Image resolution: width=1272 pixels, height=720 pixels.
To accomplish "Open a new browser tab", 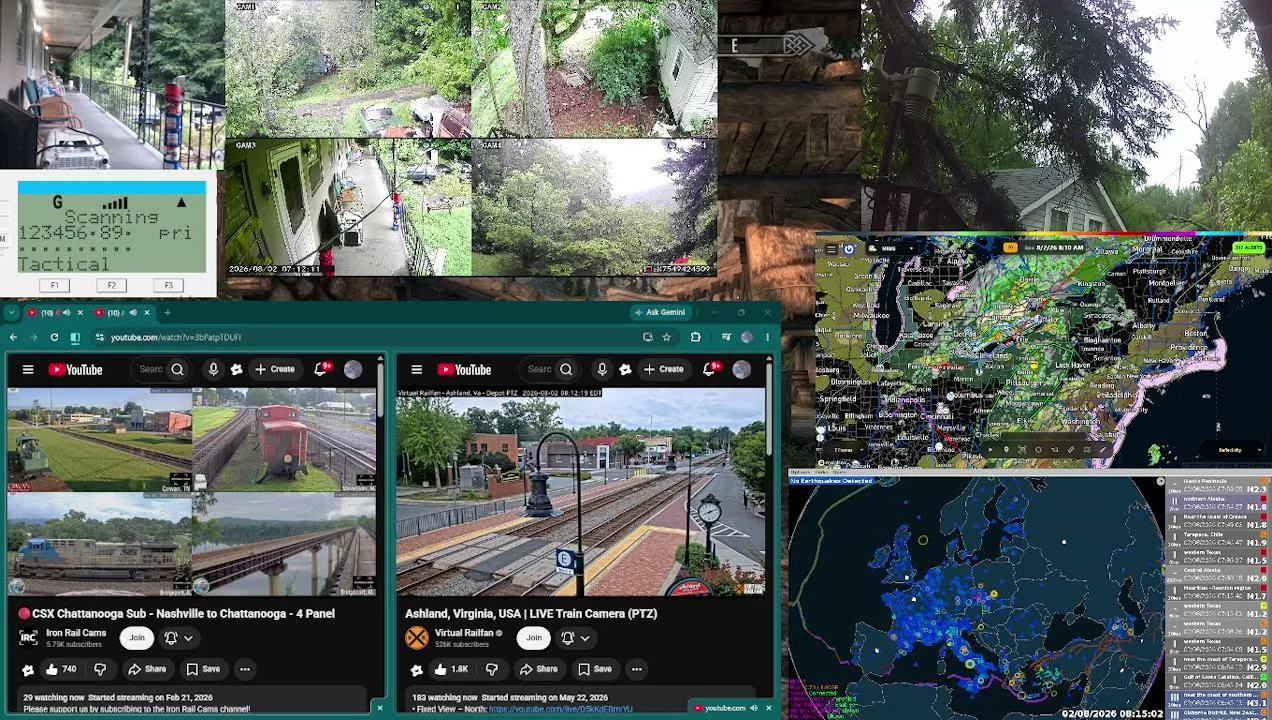I will [167, 313].
